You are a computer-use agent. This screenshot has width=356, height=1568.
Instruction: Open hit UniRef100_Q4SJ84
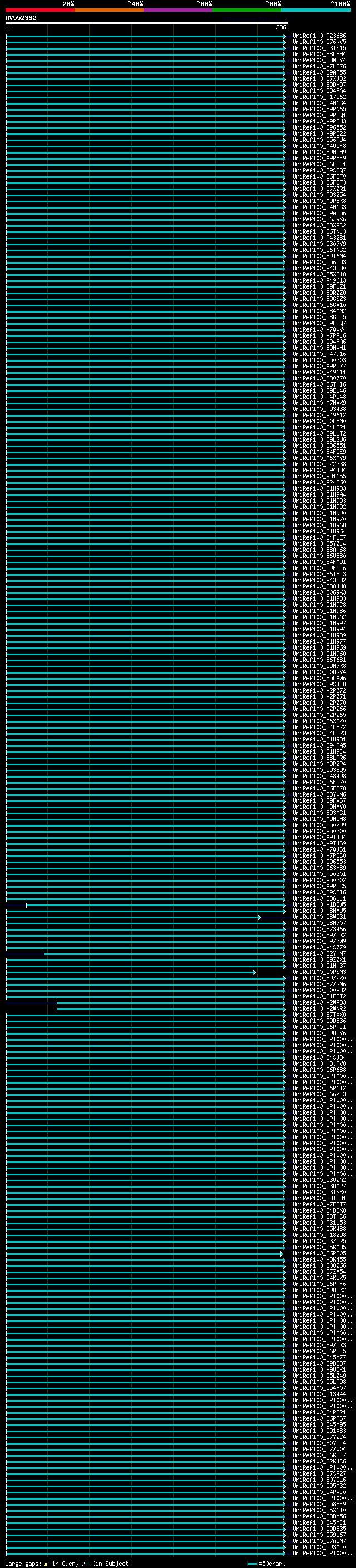point(319,1057)
